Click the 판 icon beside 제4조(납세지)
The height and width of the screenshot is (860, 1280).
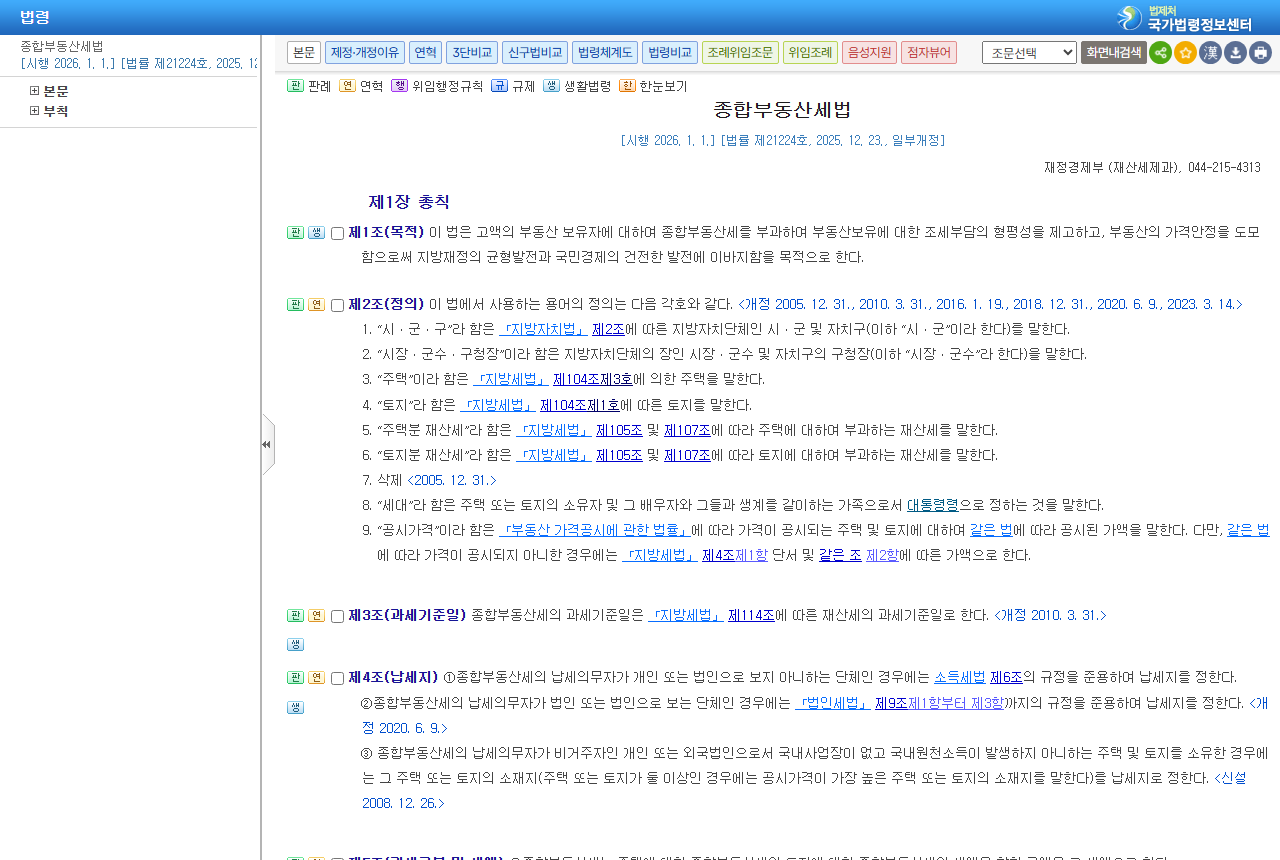pos(295,678)
